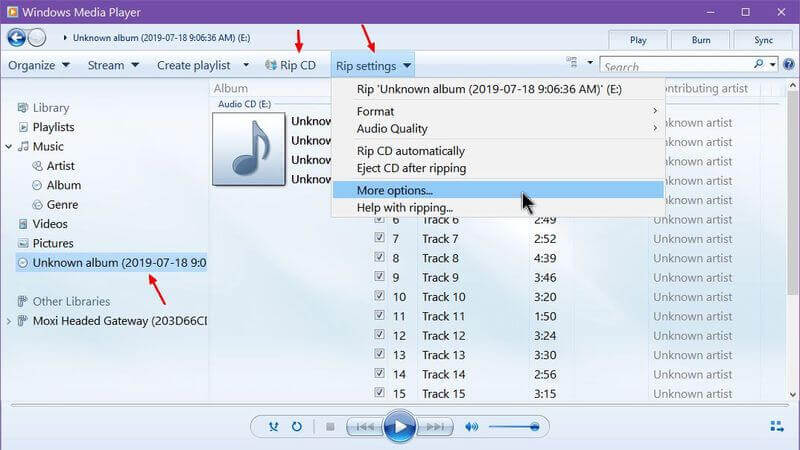Click the Videos icon in sidebar
The width and height of the screenshot is (800, 450).
click(23, 224)
